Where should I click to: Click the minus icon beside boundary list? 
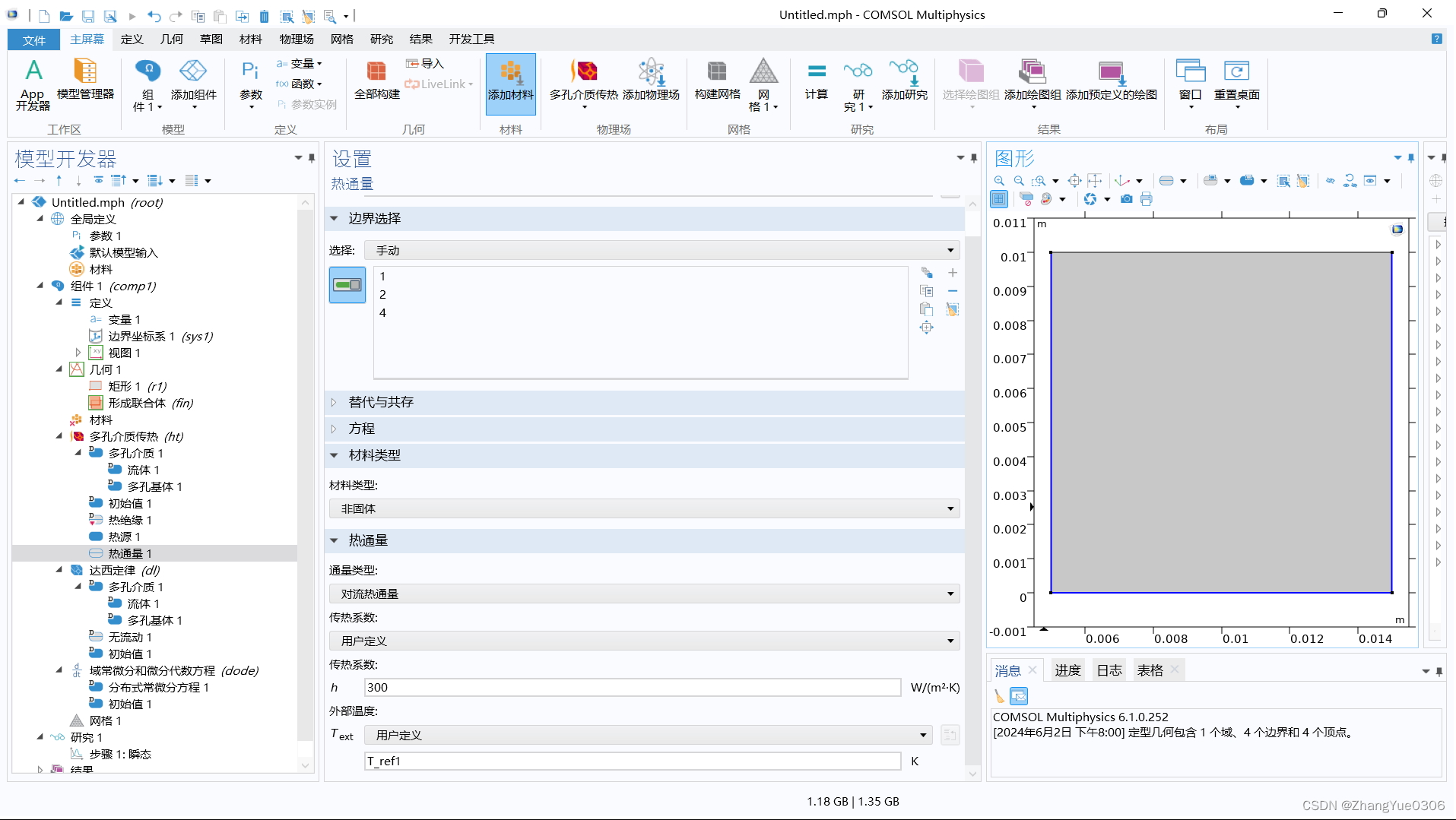click(953, 291)
